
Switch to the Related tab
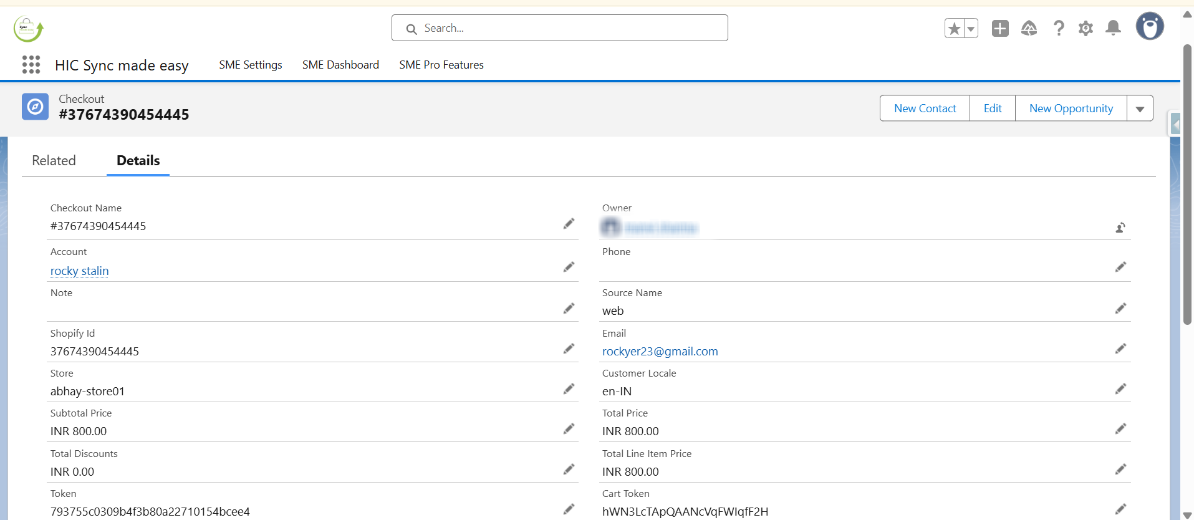point(54,160)
